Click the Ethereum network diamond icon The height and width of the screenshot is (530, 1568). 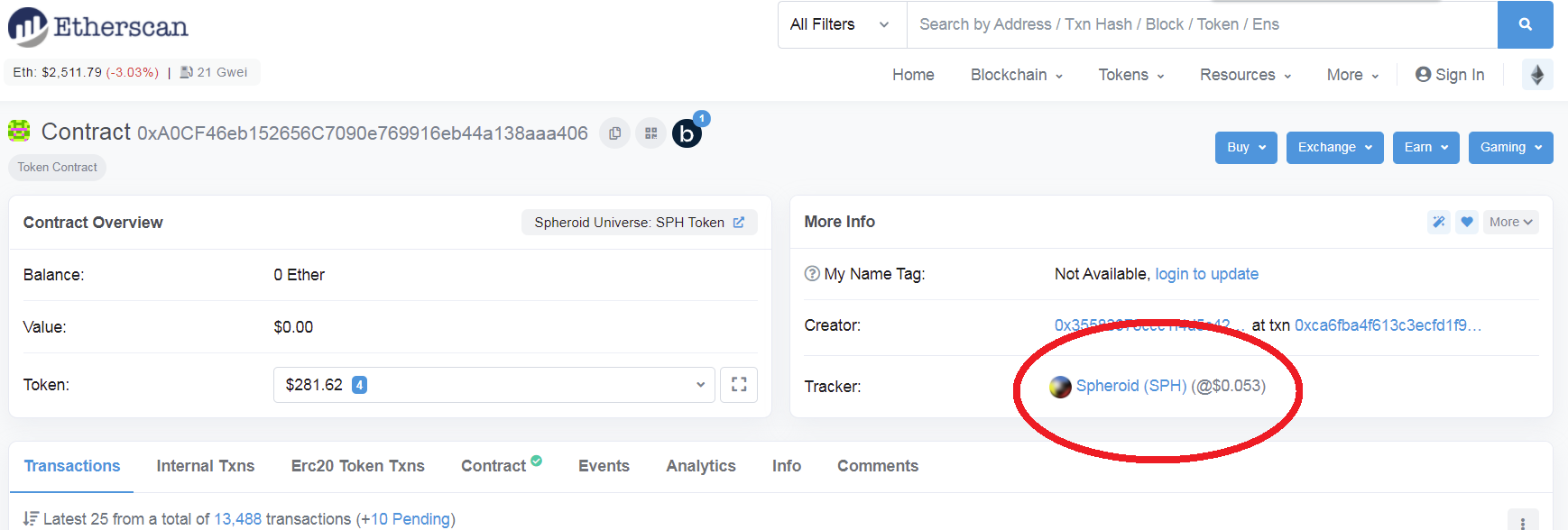[1537, 75]
